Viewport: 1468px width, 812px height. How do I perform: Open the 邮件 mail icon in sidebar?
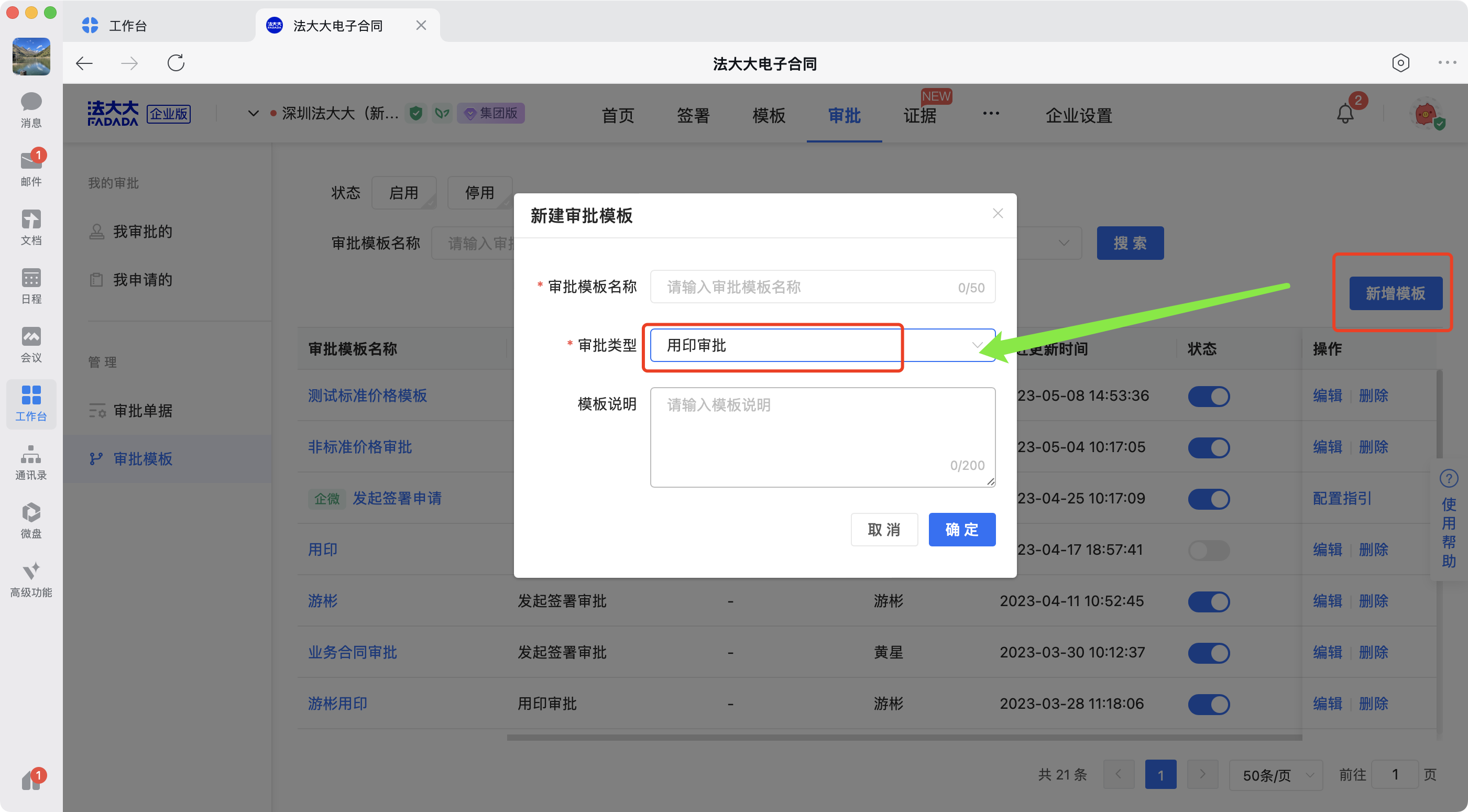click(31, 162)
